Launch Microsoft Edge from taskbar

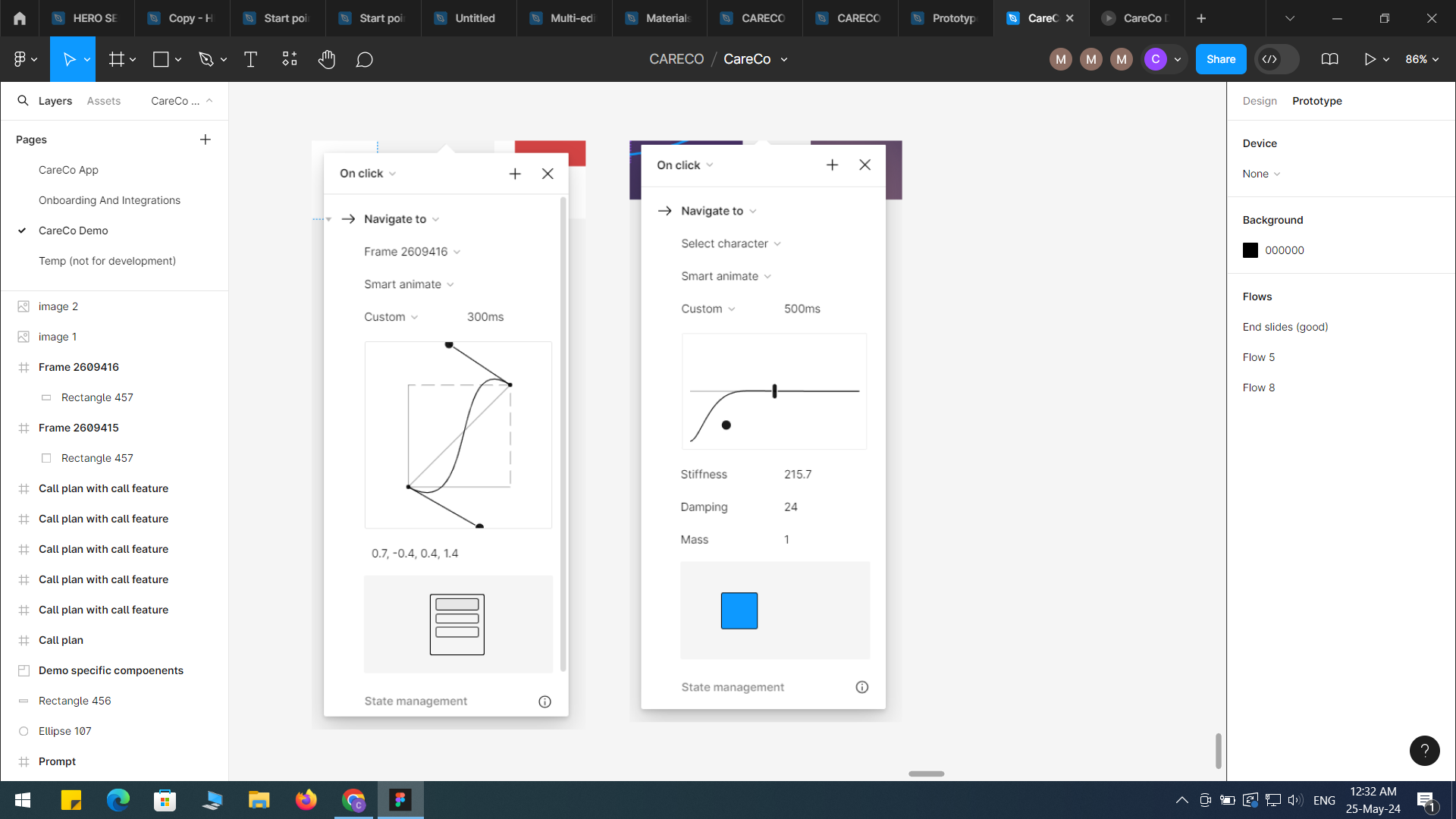coord(118,800)
